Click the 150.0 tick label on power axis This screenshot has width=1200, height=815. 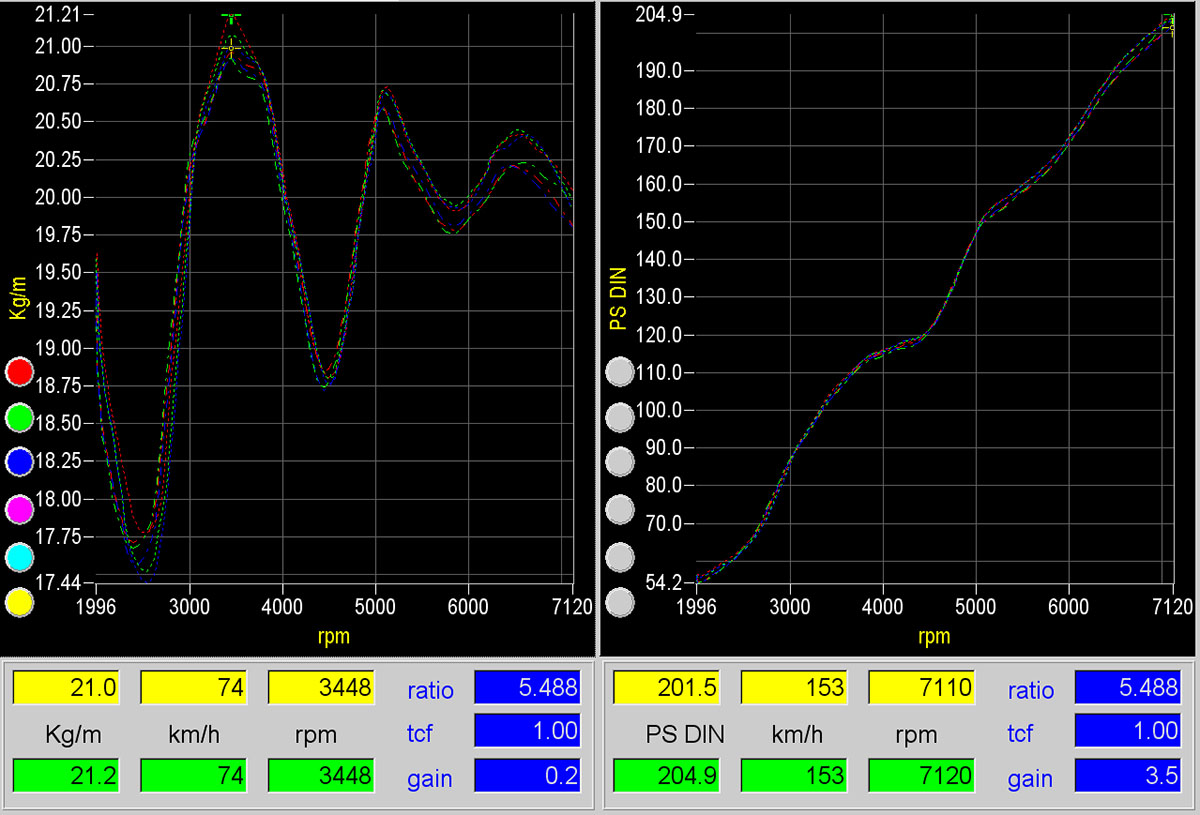(x=660, y=221)
